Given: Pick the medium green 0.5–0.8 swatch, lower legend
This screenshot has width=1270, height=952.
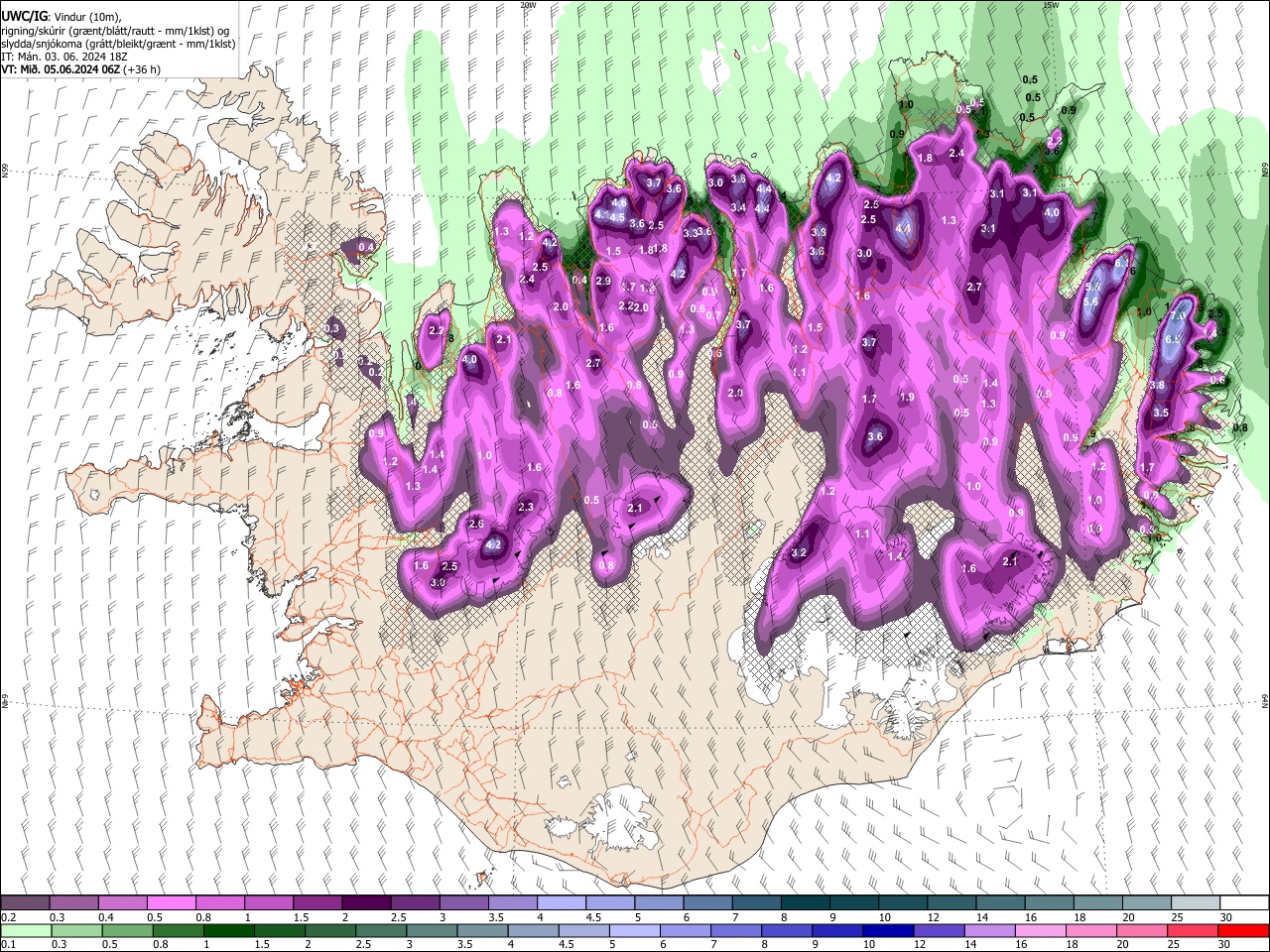Looking at the screenshot, I should pos(127,930).
